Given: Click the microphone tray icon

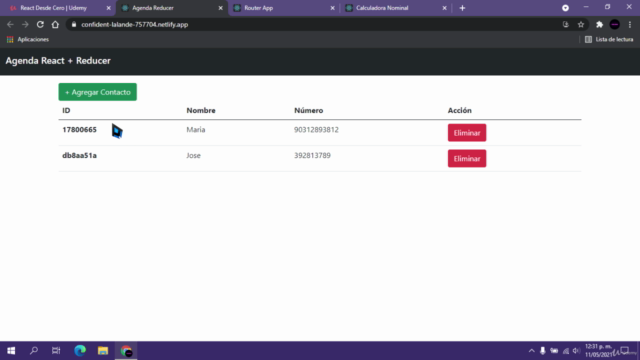Looking at the screenshot, I should tap(542, 351).
